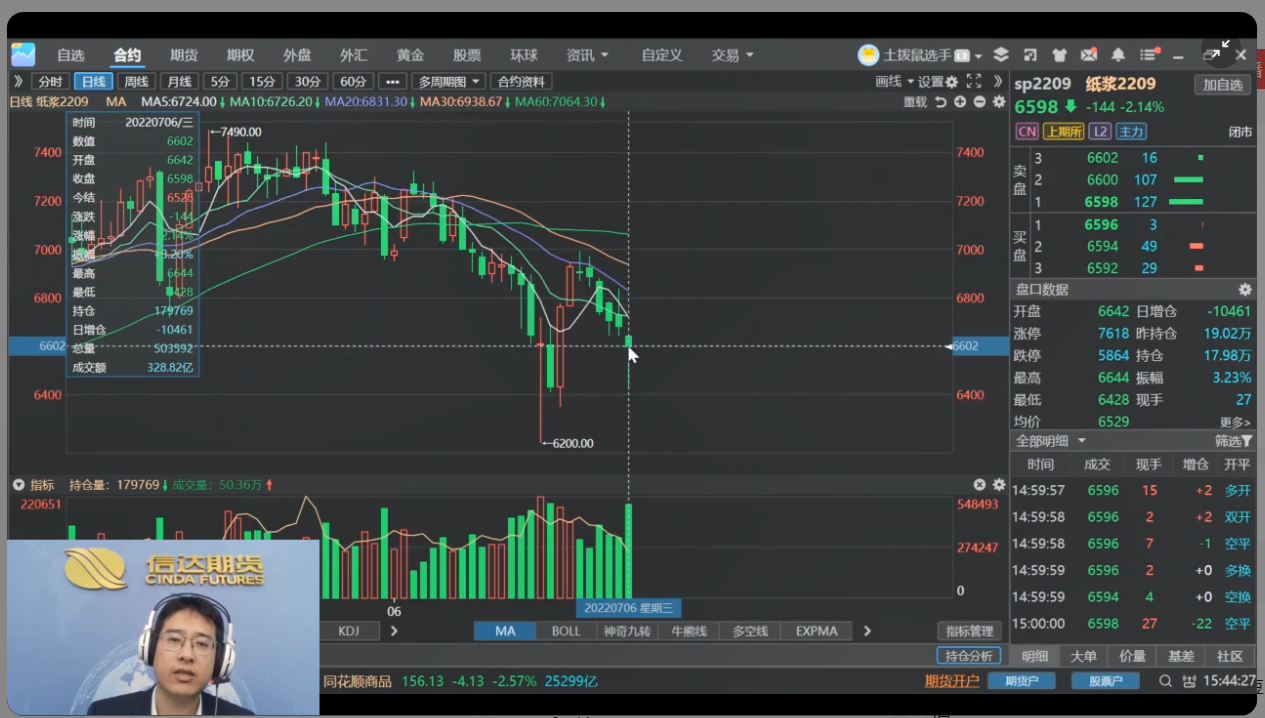Click the chart zoom-in plus icon
Screen dimensions: 1265x718
(x=960, y=102)
